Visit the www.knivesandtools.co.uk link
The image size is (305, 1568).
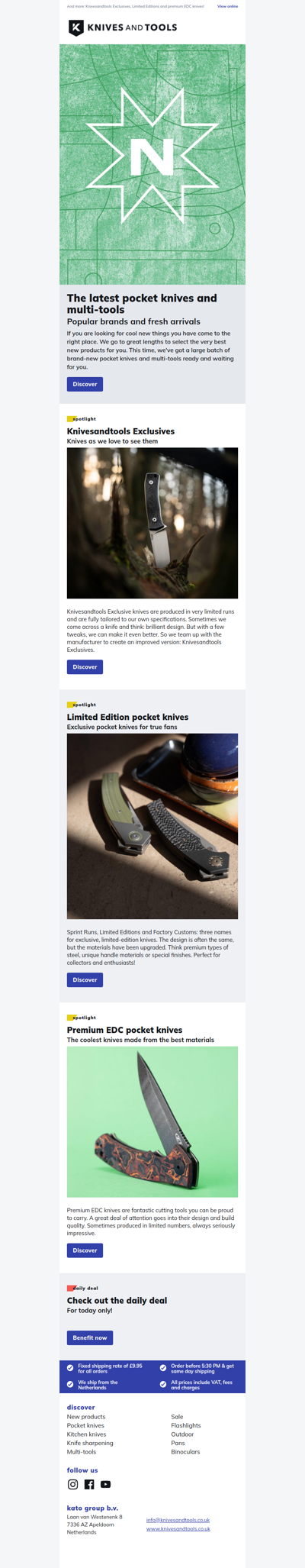pyautogui.click(x=178, y=1528)
